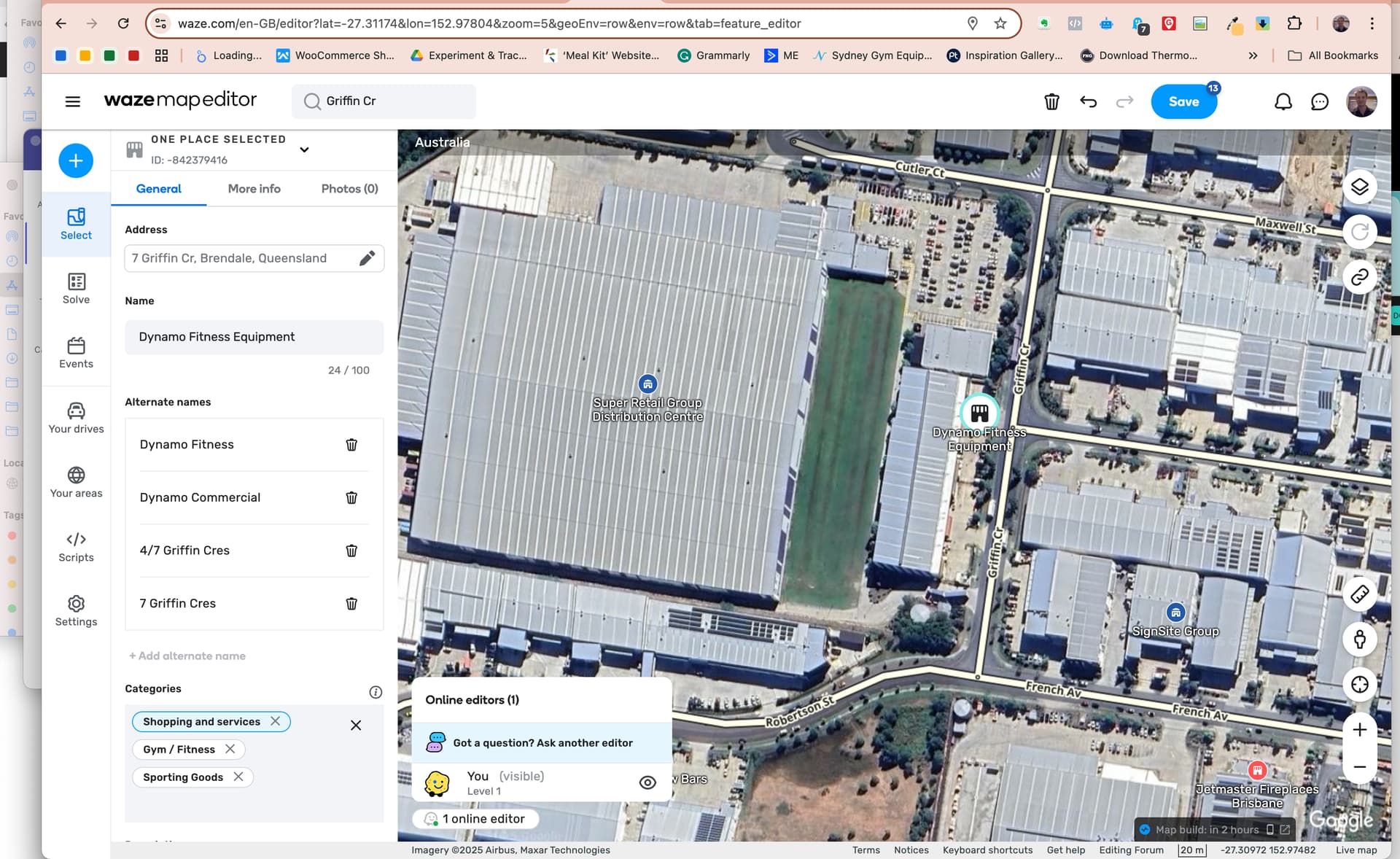The image size is (1400, 859).
Task: Show hidden bookmarks overflow chevron
Action: (x=1253, y=55)
